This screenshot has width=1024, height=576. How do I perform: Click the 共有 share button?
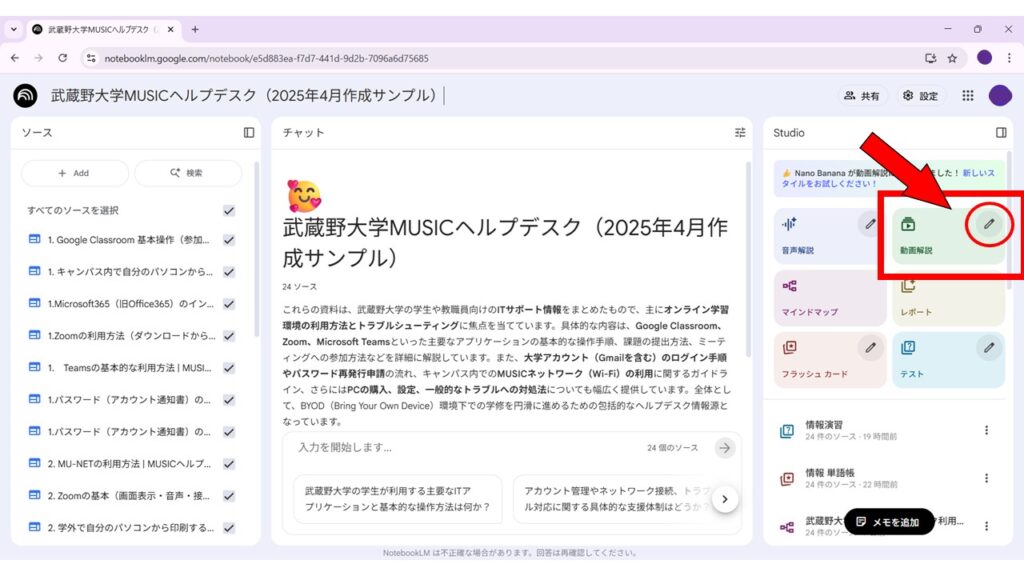pyautogui.click(x=862, y=96)
